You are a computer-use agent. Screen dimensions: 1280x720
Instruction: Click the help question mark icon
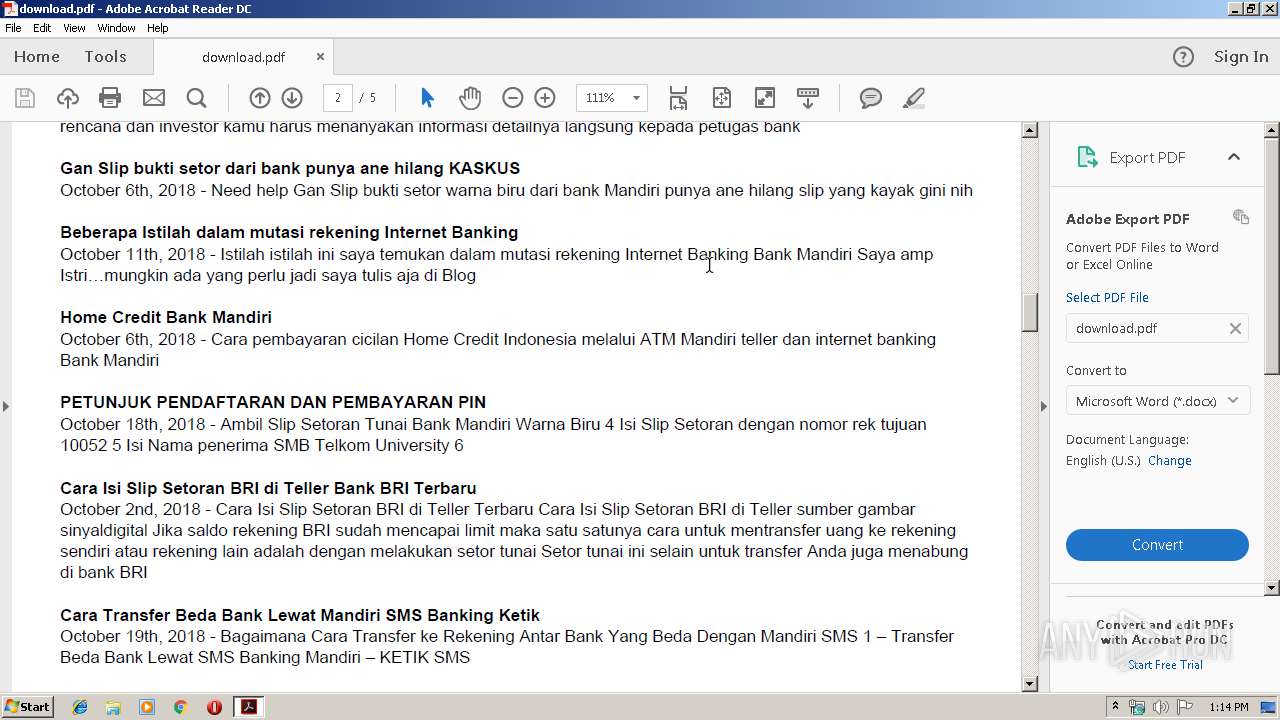[1183, 57]
